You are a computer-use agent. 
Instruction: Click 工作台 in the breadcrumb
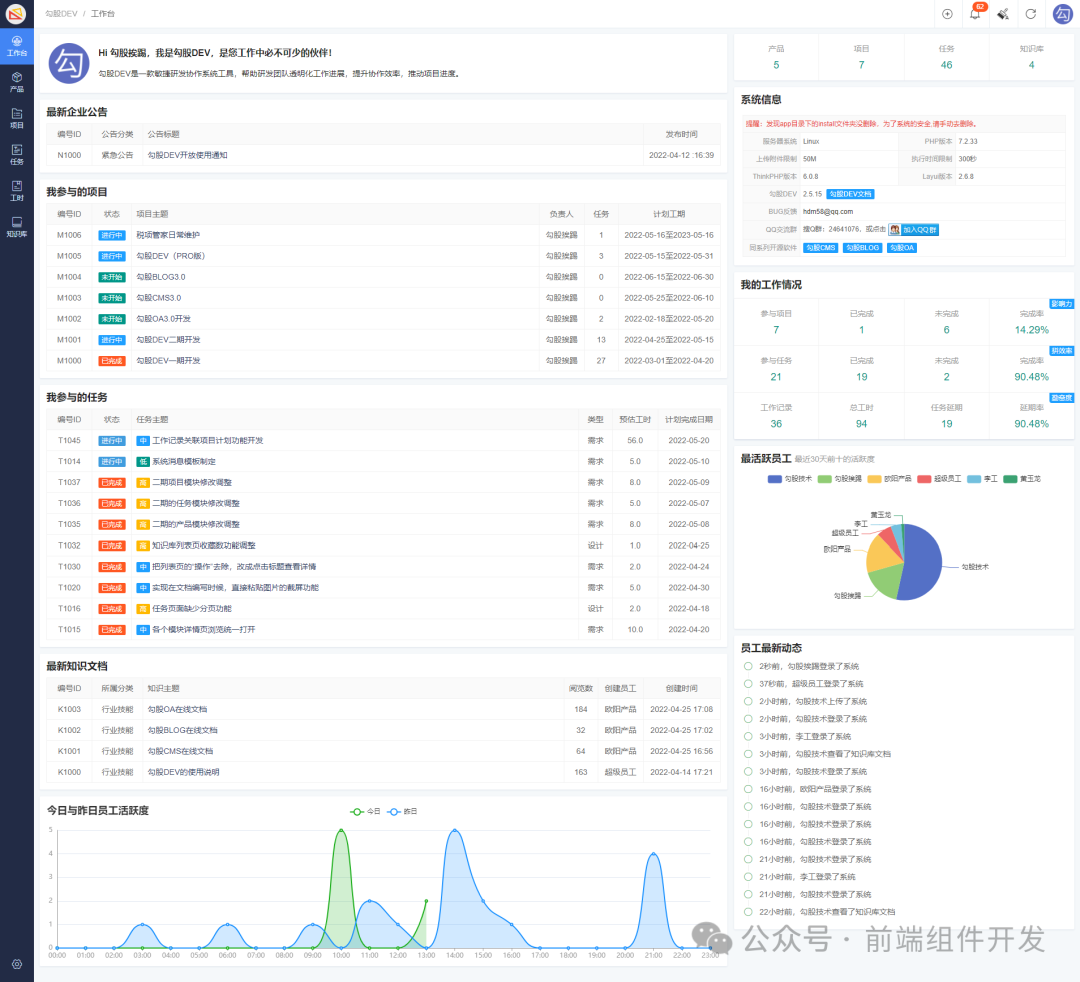pos(103,14)
